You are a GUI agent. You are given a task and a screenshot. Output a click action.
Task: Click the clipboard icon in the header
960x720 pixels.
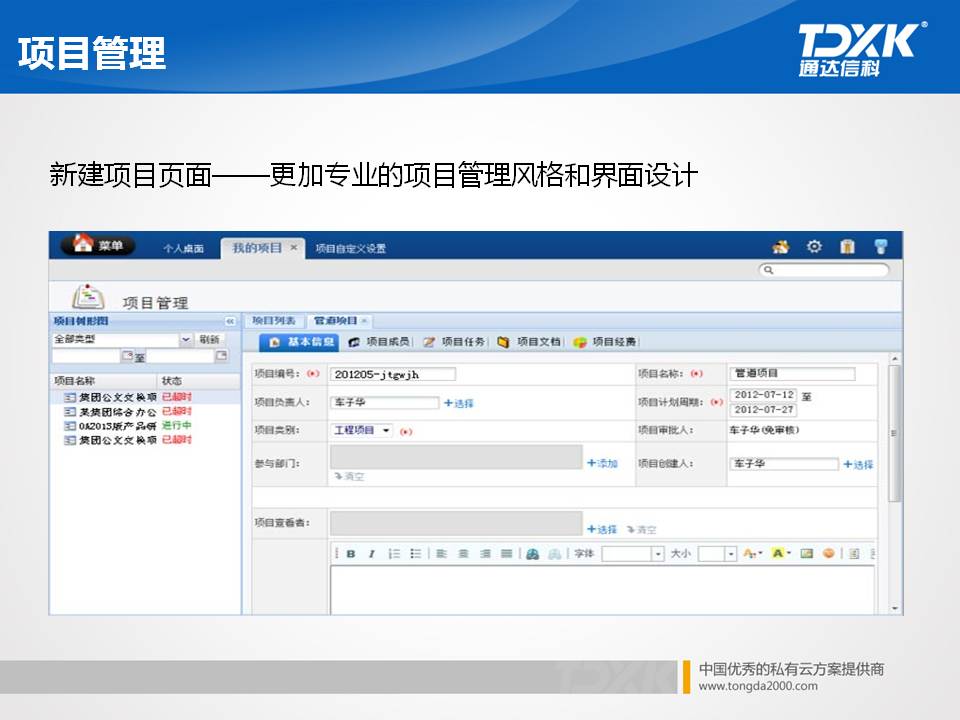(847, 247)
